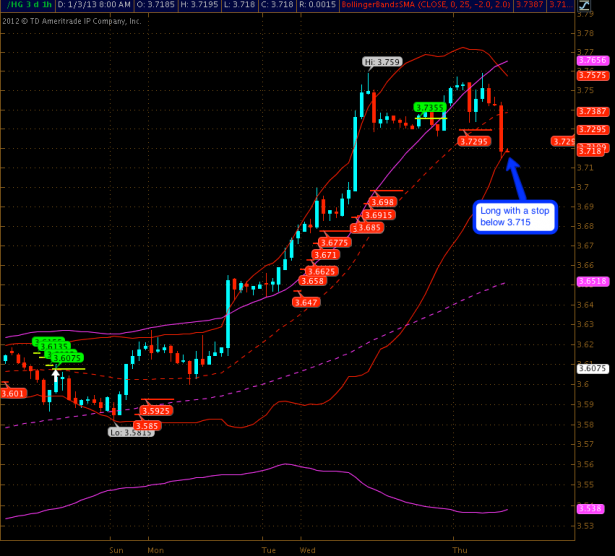This screenshot has width=615, height=556.
Task: Click the 3.6775 stop label
Action: tap(335, 243)
